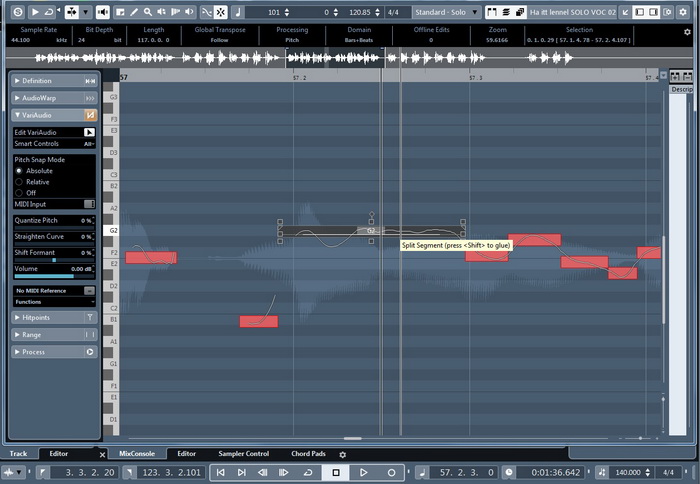This screenshot has width=700, height=484.
Task: Click the transport Stop button
Action: (336, 472)
